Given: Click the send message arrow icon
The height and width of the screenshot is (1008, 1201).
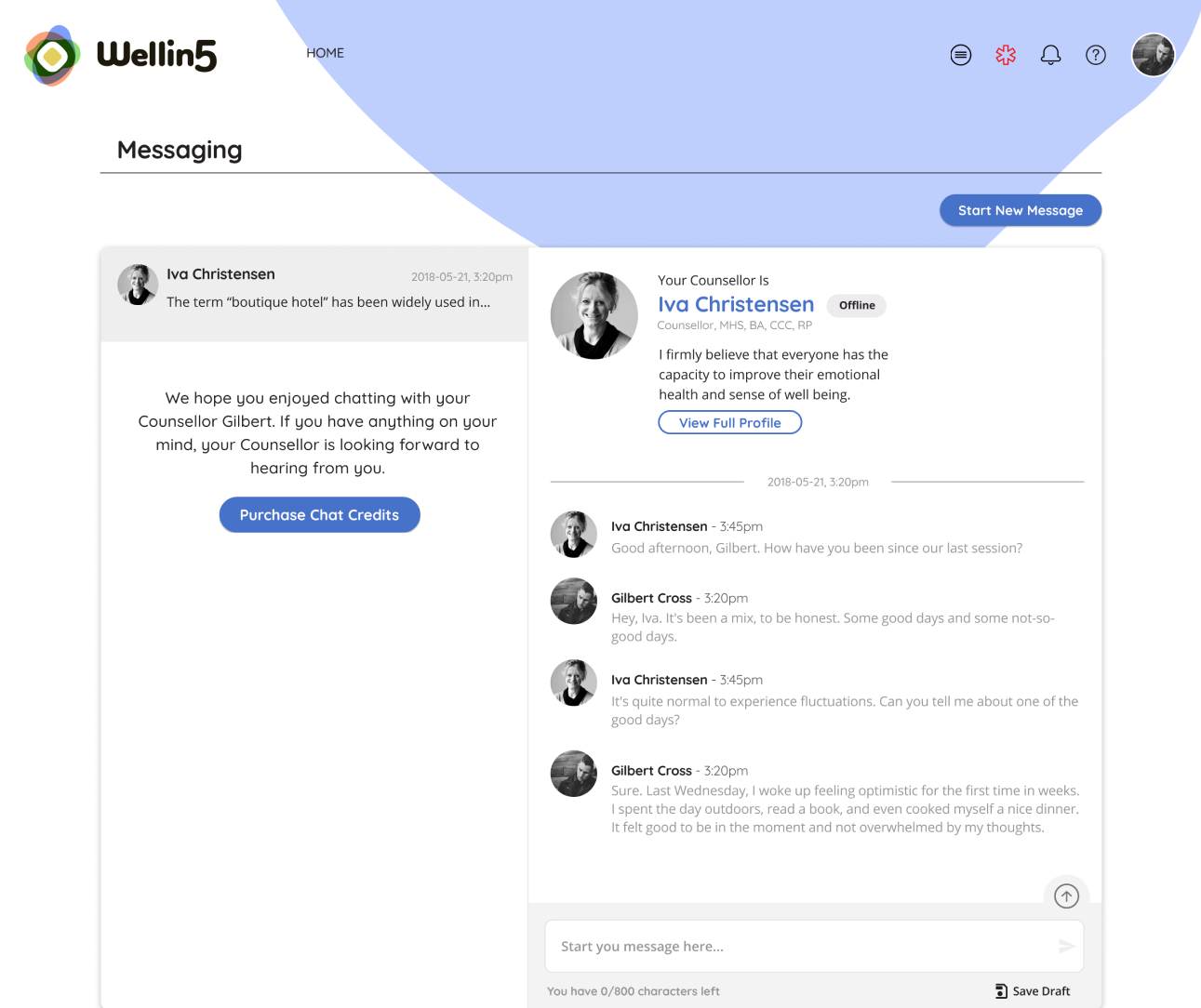Looking at the screenshot, I should pos(1066,946).
